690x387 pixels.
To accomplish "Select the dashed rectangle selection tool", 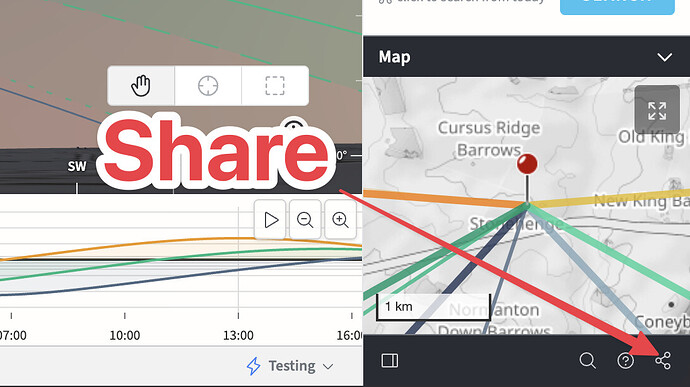I will pyautogui.click(x=275, y=86).
